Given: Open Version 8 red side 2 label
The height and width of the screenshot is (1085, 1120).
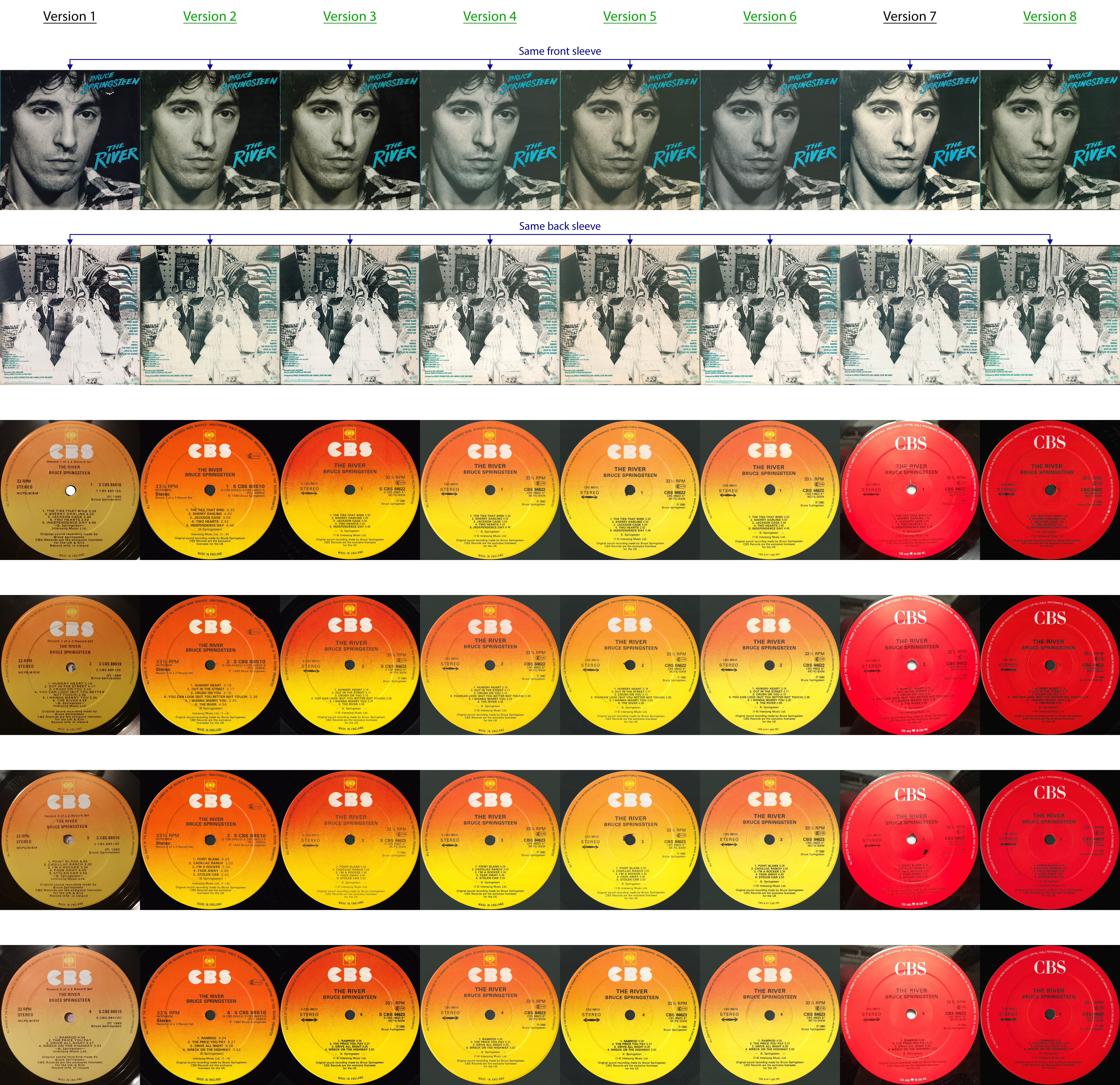Looking at the screenshot, I should (1050, 665).
